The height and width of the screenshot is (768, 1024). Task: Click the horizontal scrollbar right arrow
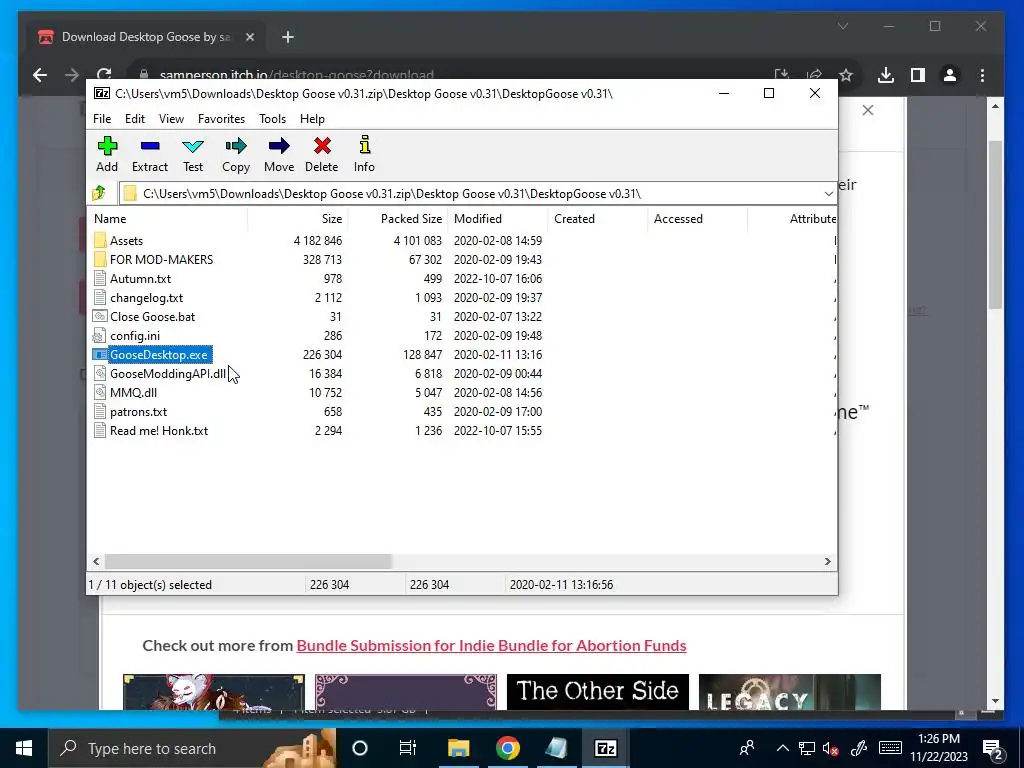coord(827,561)
